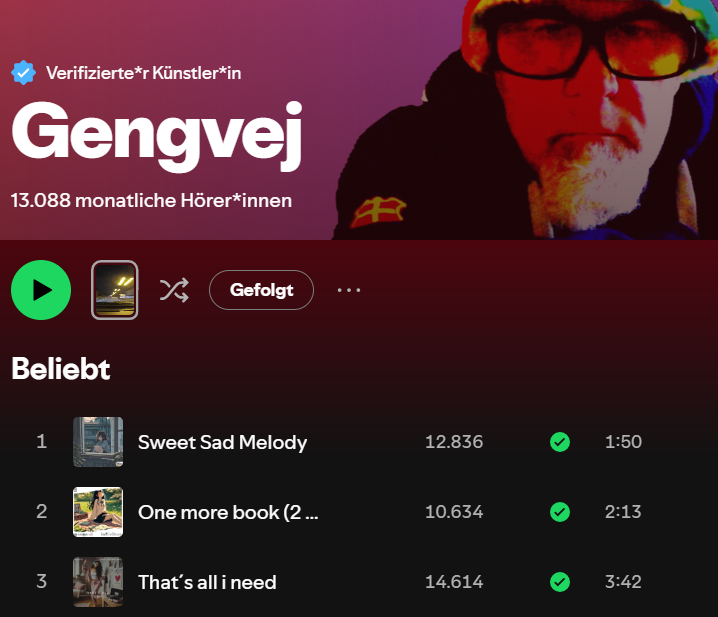Open the highlighted track preview thumbnail beside play
The width and height of the screenshot is (718, 617).
point(114,290)
